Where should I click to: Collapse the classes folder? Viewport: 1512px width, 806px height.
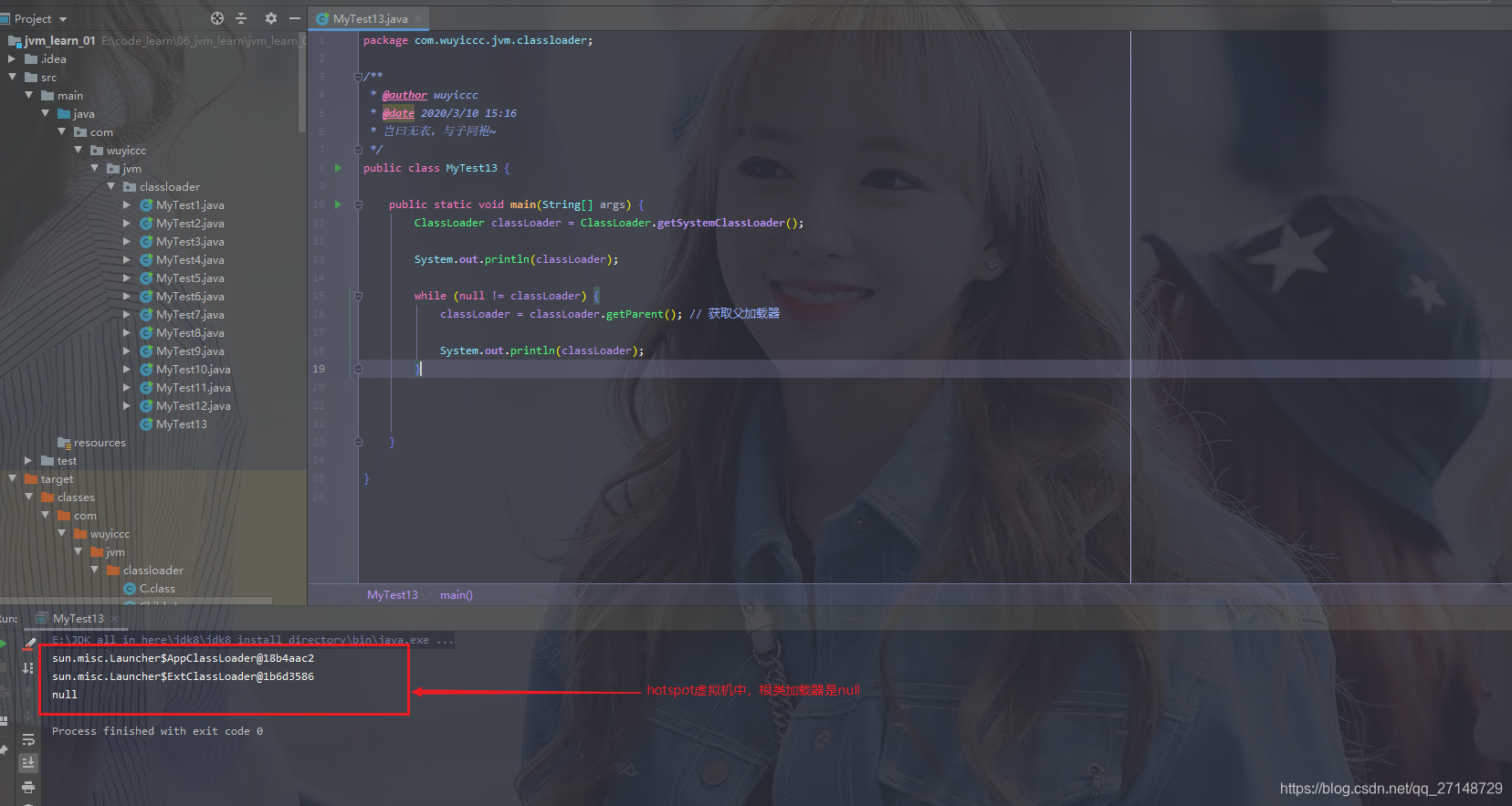28,497
